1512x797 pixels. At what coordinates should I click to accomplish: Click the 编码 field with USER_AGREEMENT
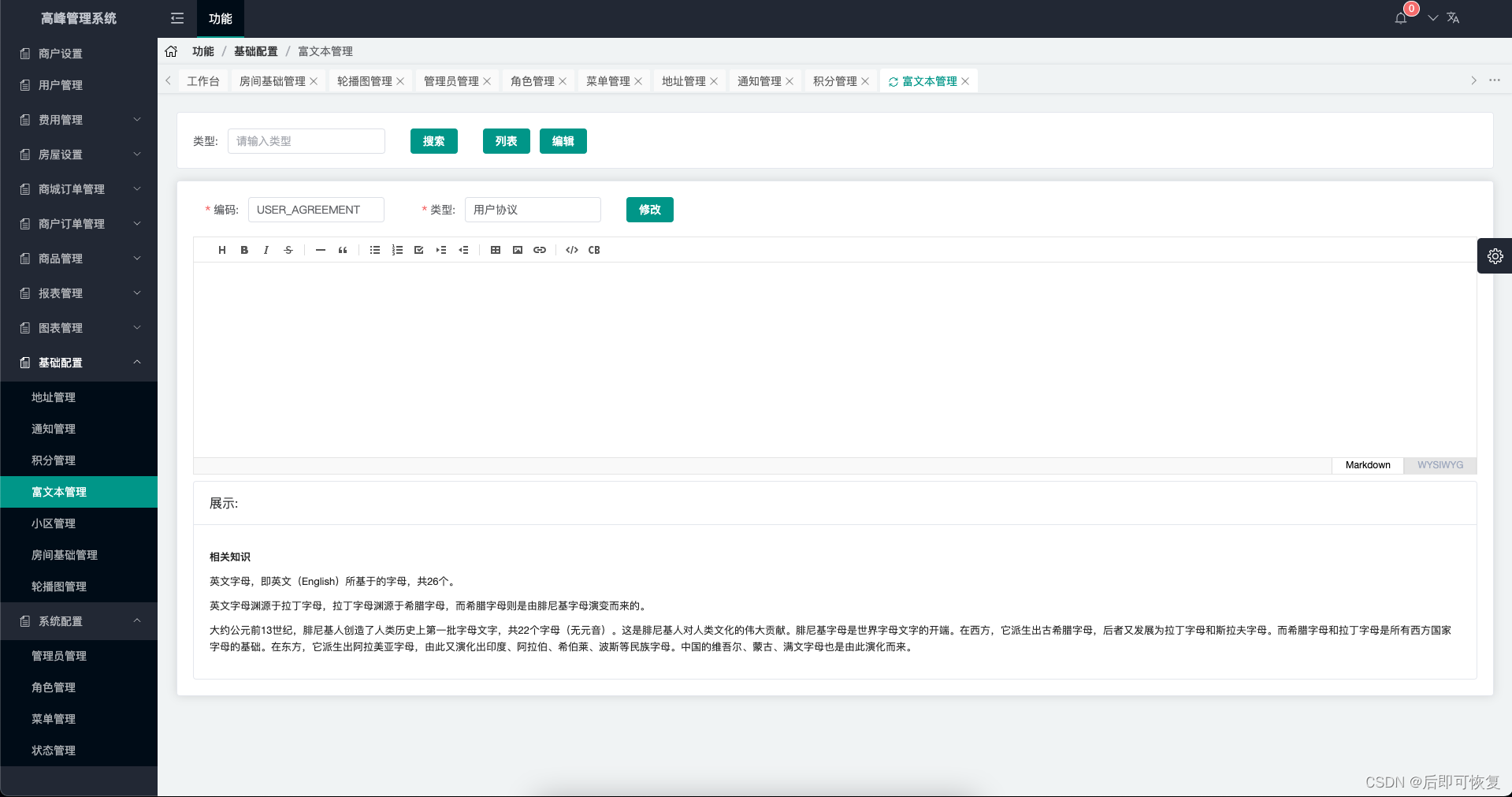click(316, 210)
